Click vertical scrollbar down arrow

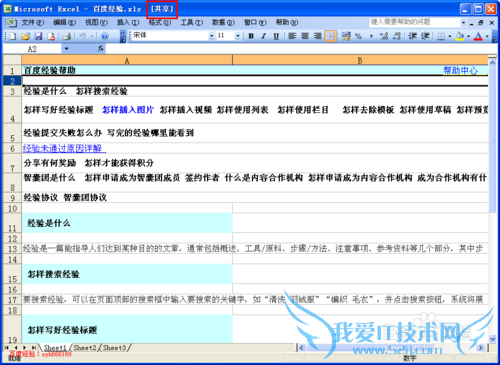[x=492, y=338]
